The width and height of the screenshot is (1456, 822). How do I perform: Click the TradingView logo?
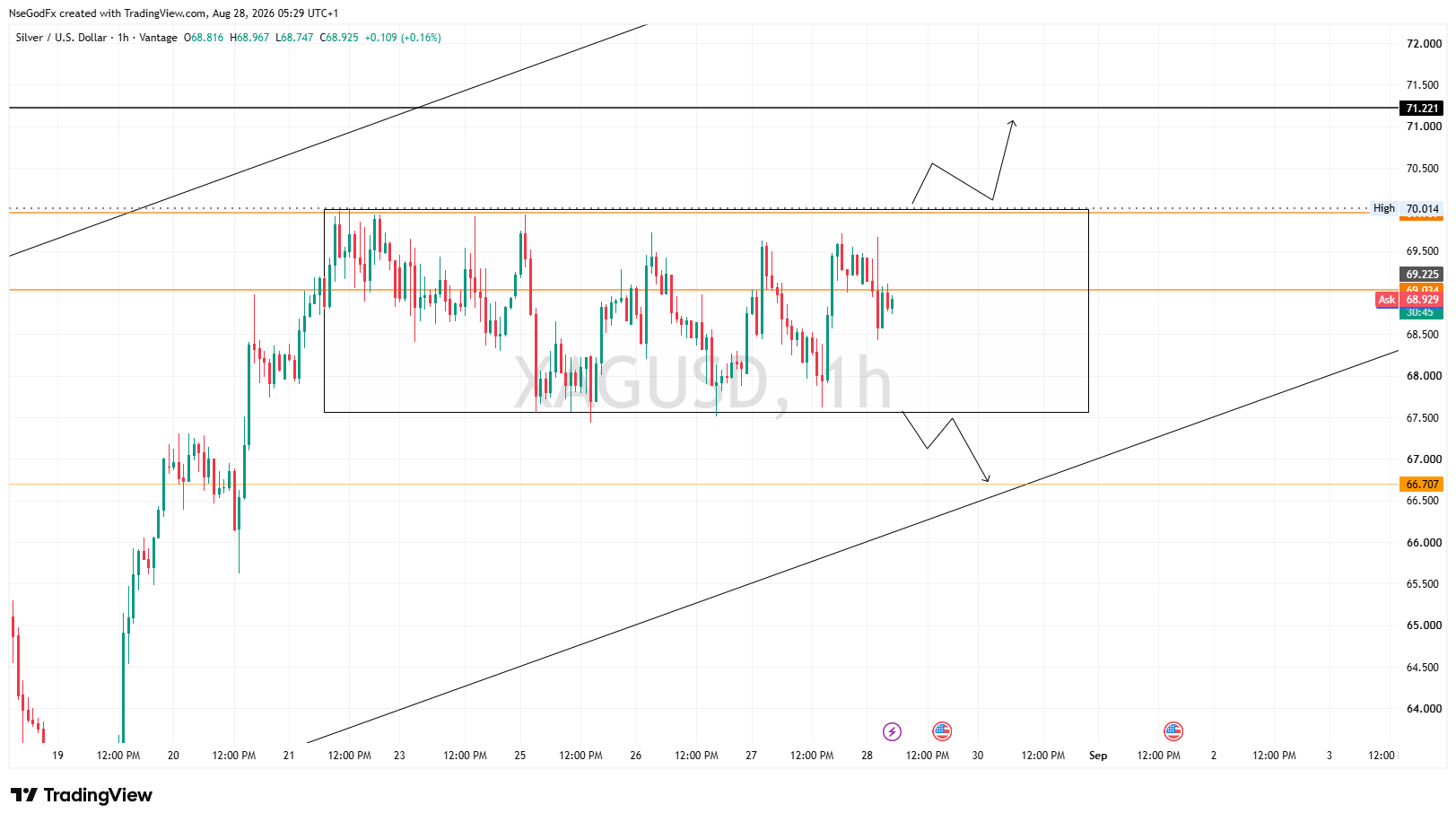pos(82,795)
